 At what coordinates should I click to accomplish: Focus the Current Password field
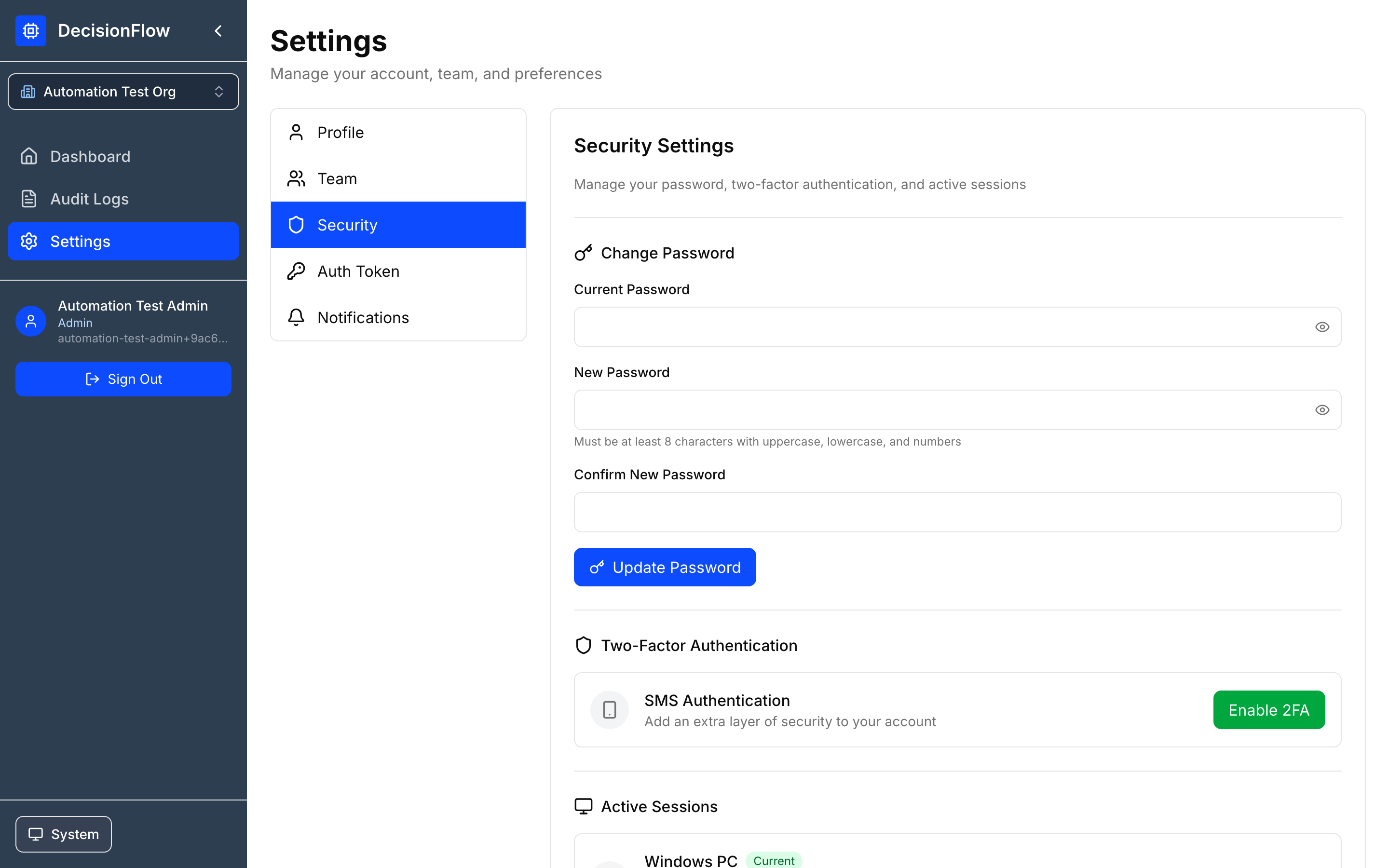[x=957, y=326]
